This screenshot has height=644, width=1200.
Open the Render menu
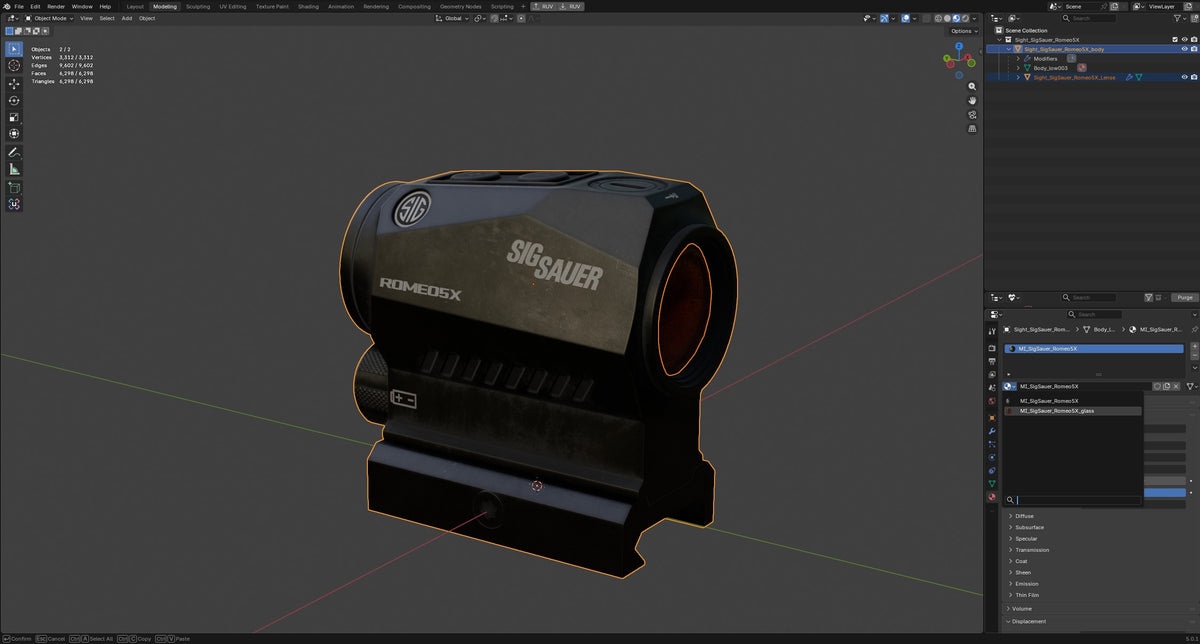tap(56, 6)
